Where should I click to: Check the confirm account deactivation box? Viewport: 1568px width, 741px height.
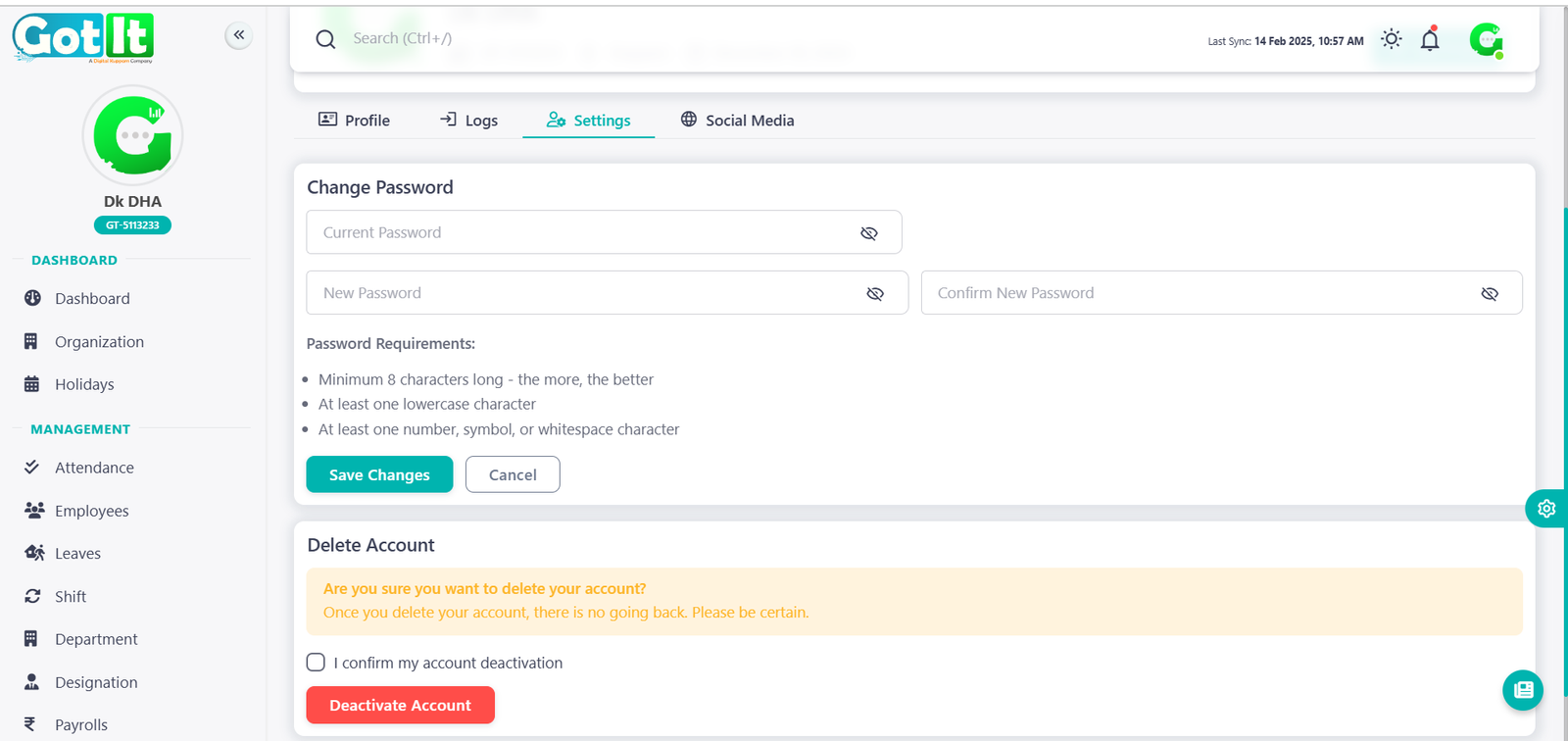pos(316,663)
